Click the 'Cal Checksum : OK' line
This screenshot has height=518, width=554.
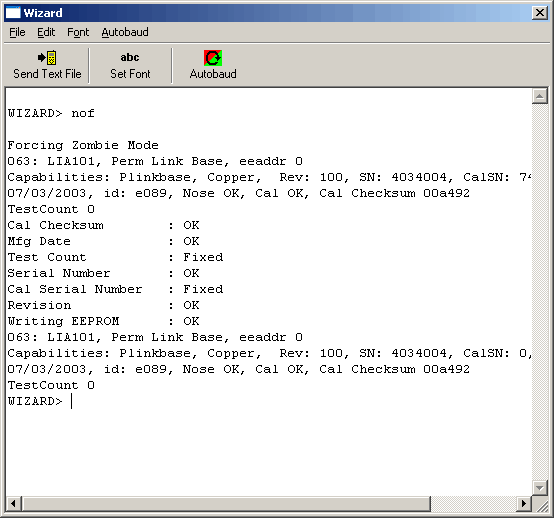[x=103, y=225]
